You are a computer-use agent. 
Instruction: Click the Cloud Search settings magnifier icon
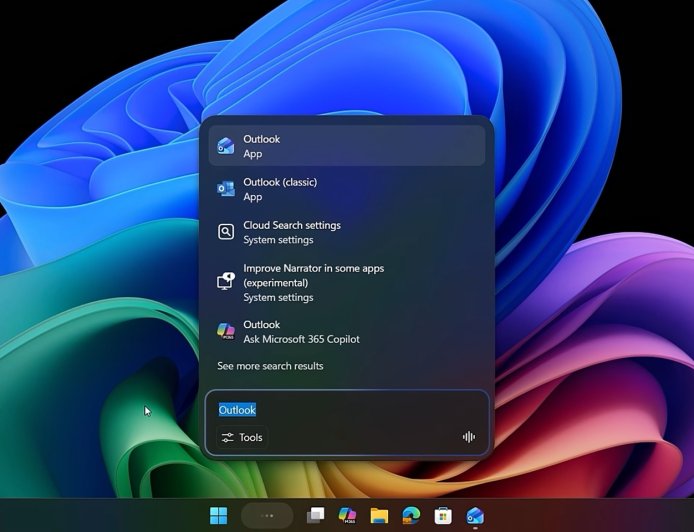coord(226,231)
